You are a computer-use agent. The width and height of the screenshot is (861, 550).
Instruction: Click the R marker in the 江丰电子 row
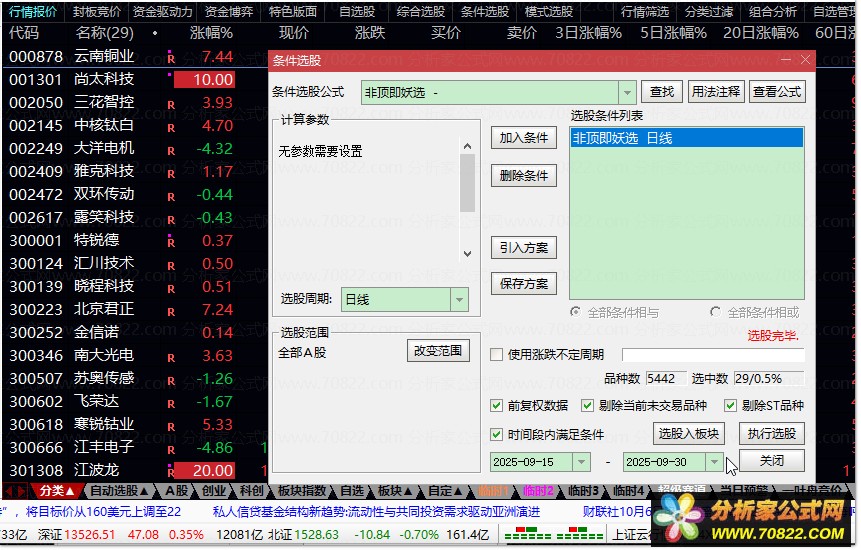click(x=171, y=450)
